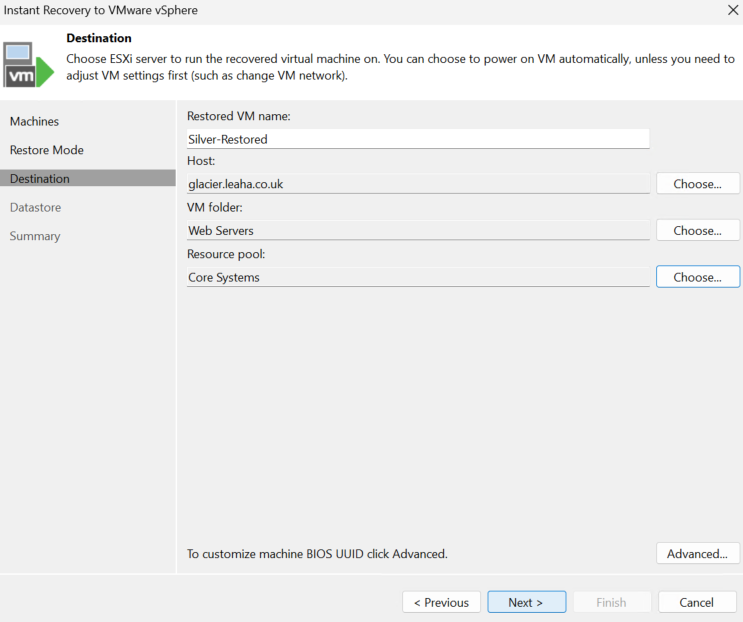Click the 'Host:' label
Image resolution: width=743 pixels, height=622 pixels.
201,161
